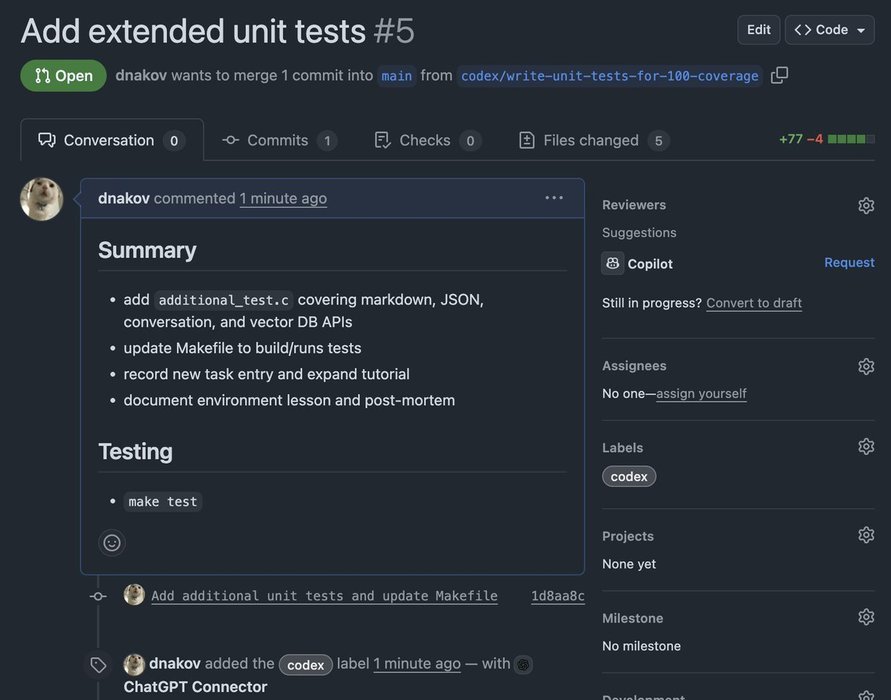Open comment options three-dot menu
Image resolution: width=891 pixels, height=700 pixels.
[x=554, y=198]
